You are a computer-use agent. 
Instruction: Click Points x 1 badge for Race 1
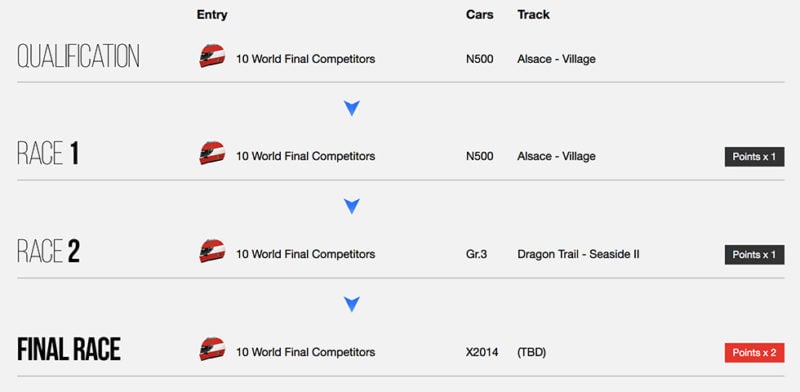pos(754,157)
